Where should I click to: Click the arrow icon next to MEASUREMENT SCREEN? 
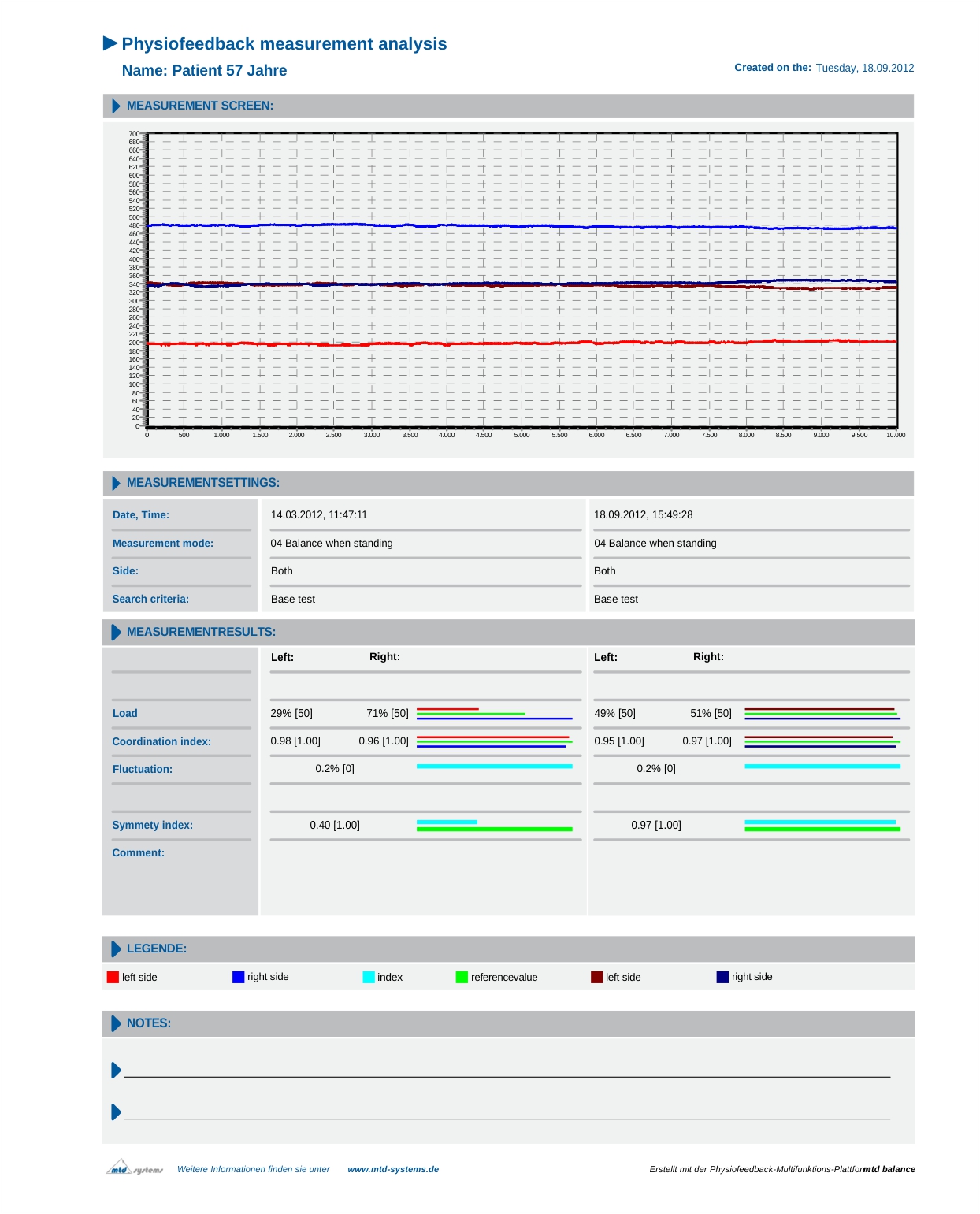pyautogui.click(x=117, y=106)
